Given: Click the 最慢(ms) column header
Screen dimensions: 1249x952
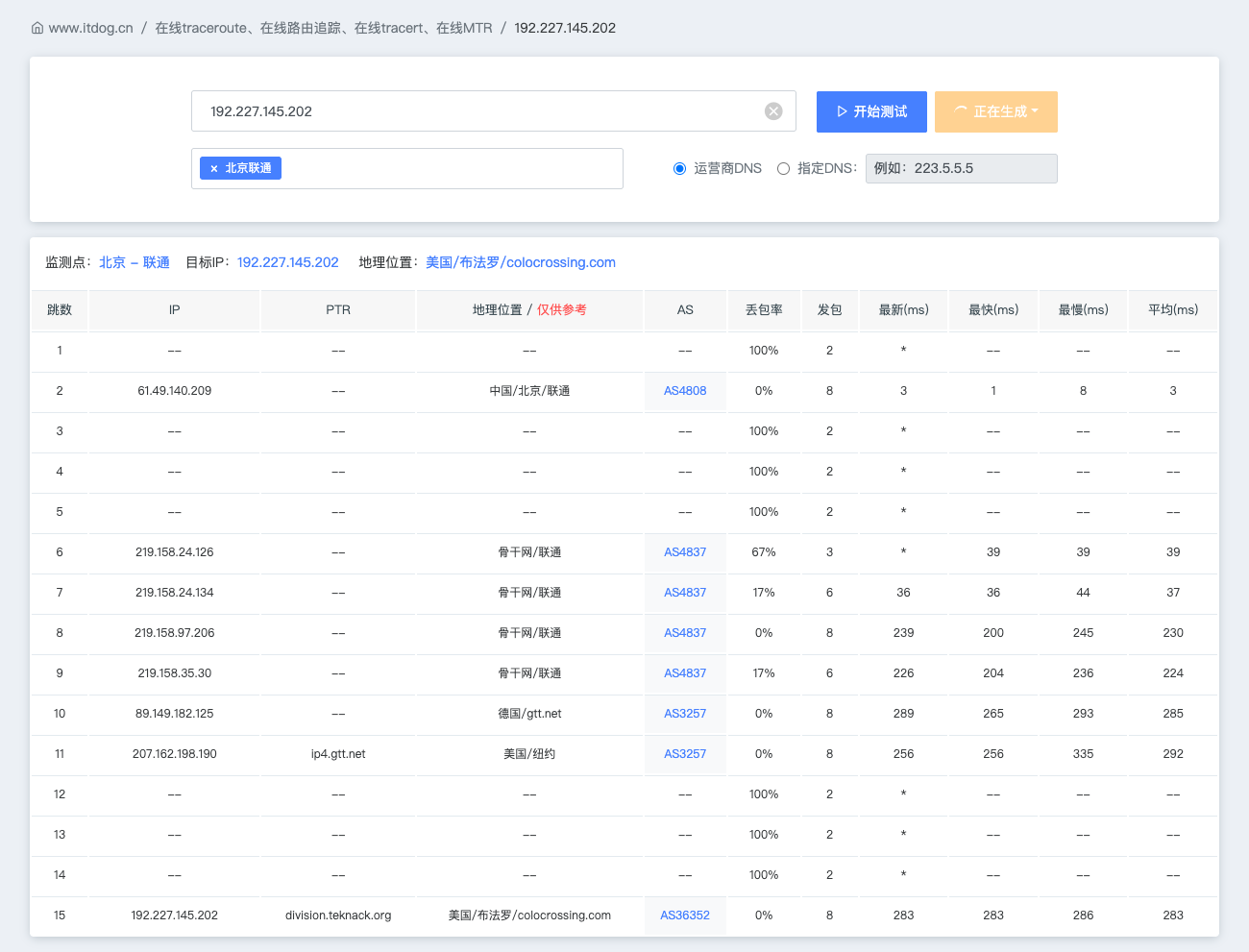Looking at the screenshot, I should tap(1084, 310).
